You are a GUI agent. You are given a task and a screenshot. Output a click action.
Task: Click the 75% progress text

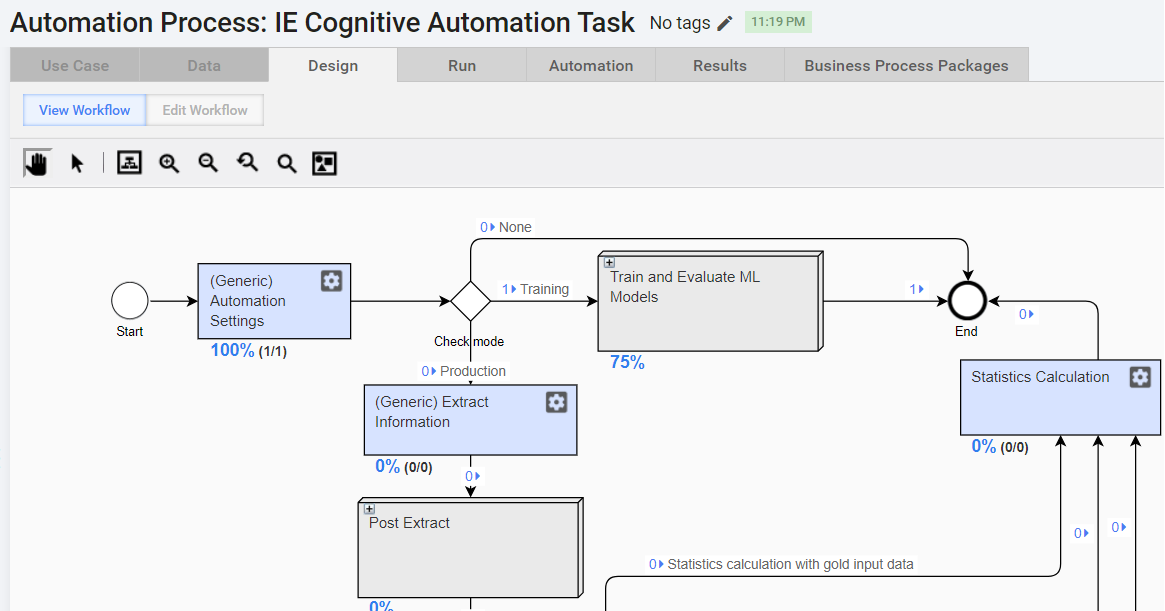point(627,362)
